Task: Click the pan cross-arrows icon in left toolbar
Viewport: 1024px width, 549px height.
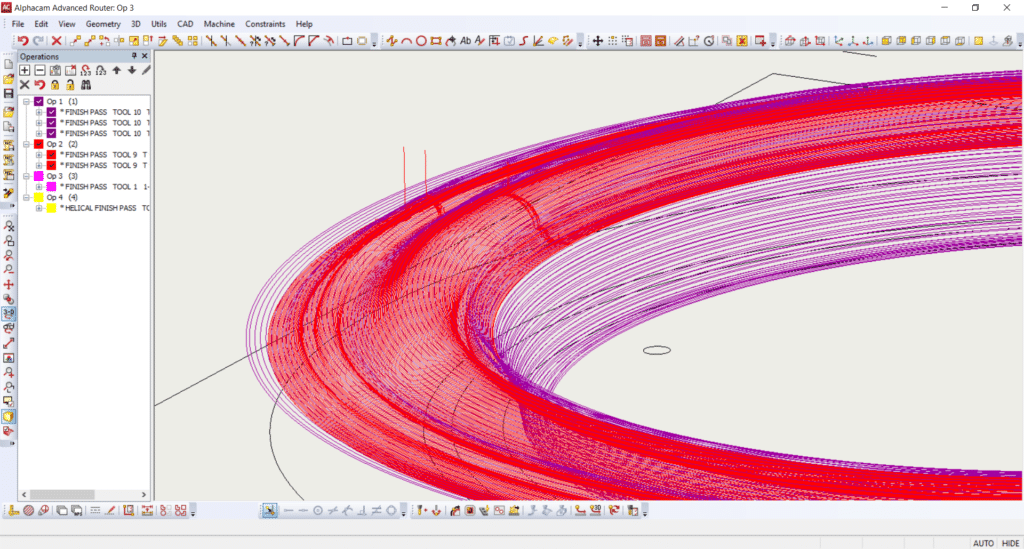Action: (8, 285)
